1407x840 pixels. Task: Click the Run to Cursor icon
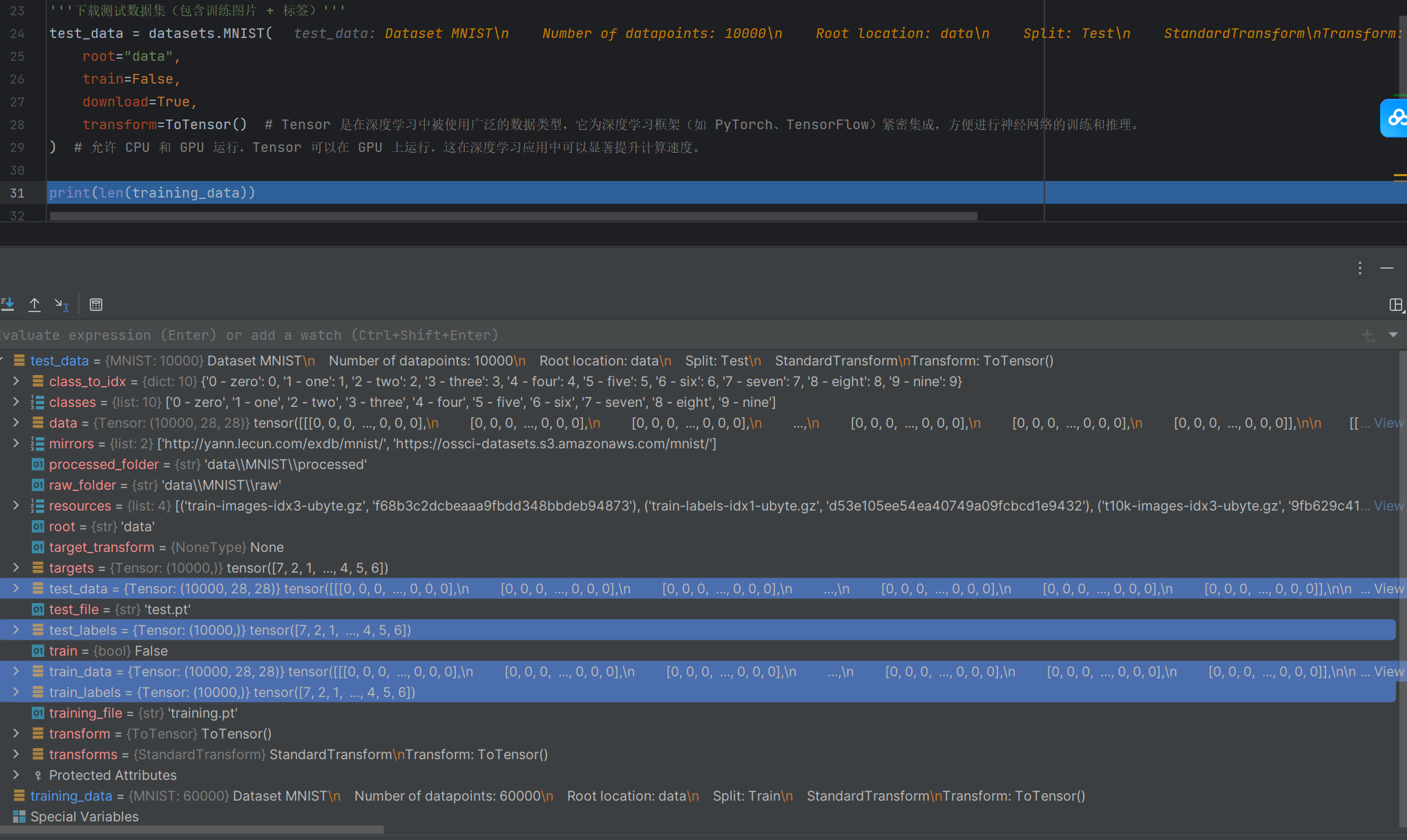point(61,304)
